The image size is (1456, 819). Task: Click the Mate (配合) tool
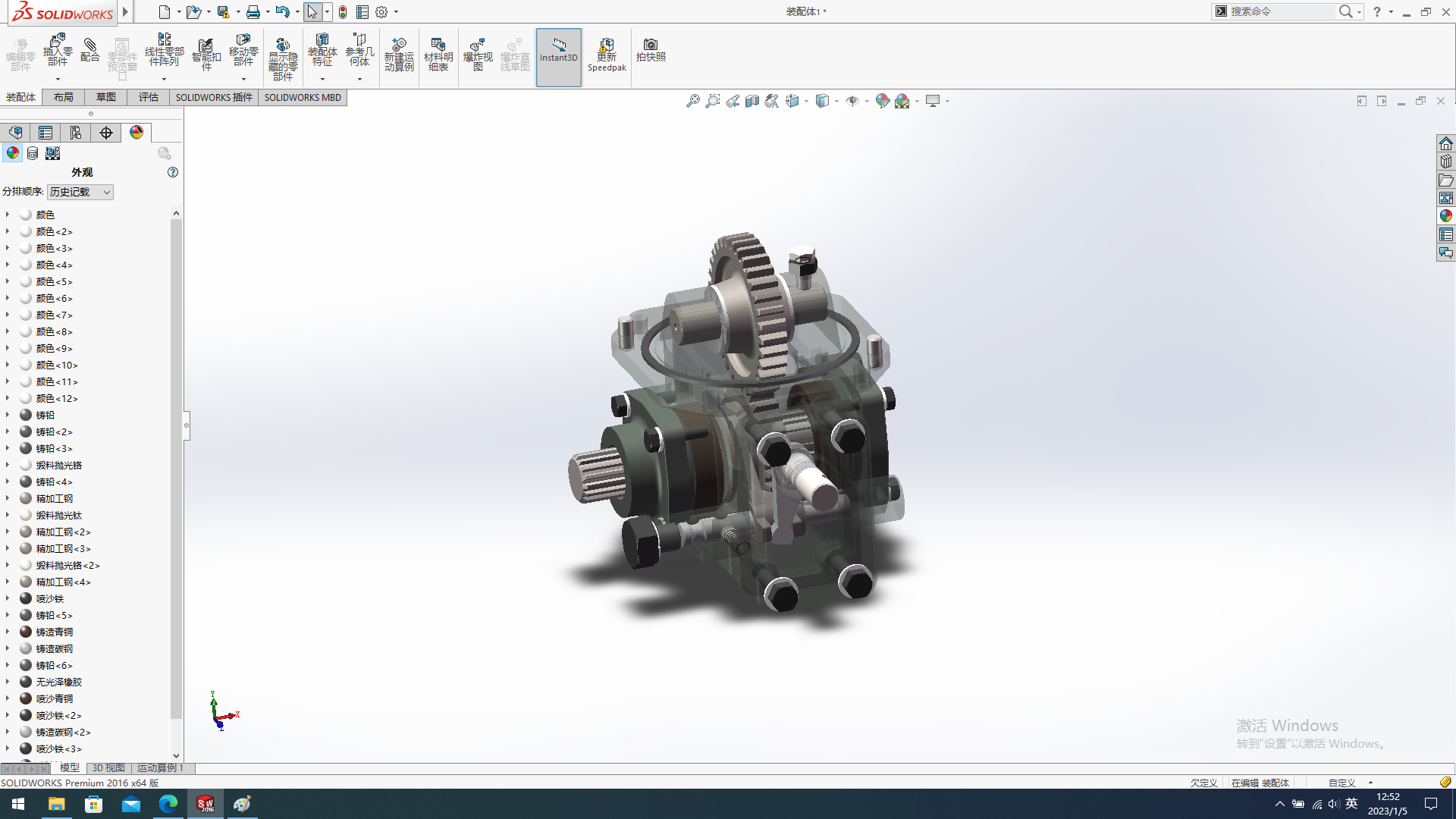pos(90,51)
